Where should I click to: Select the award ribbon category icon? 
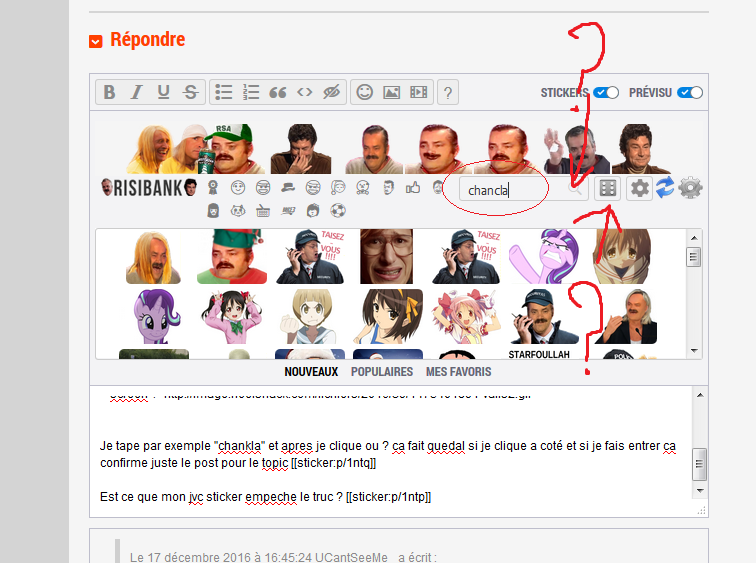point(213,188)
